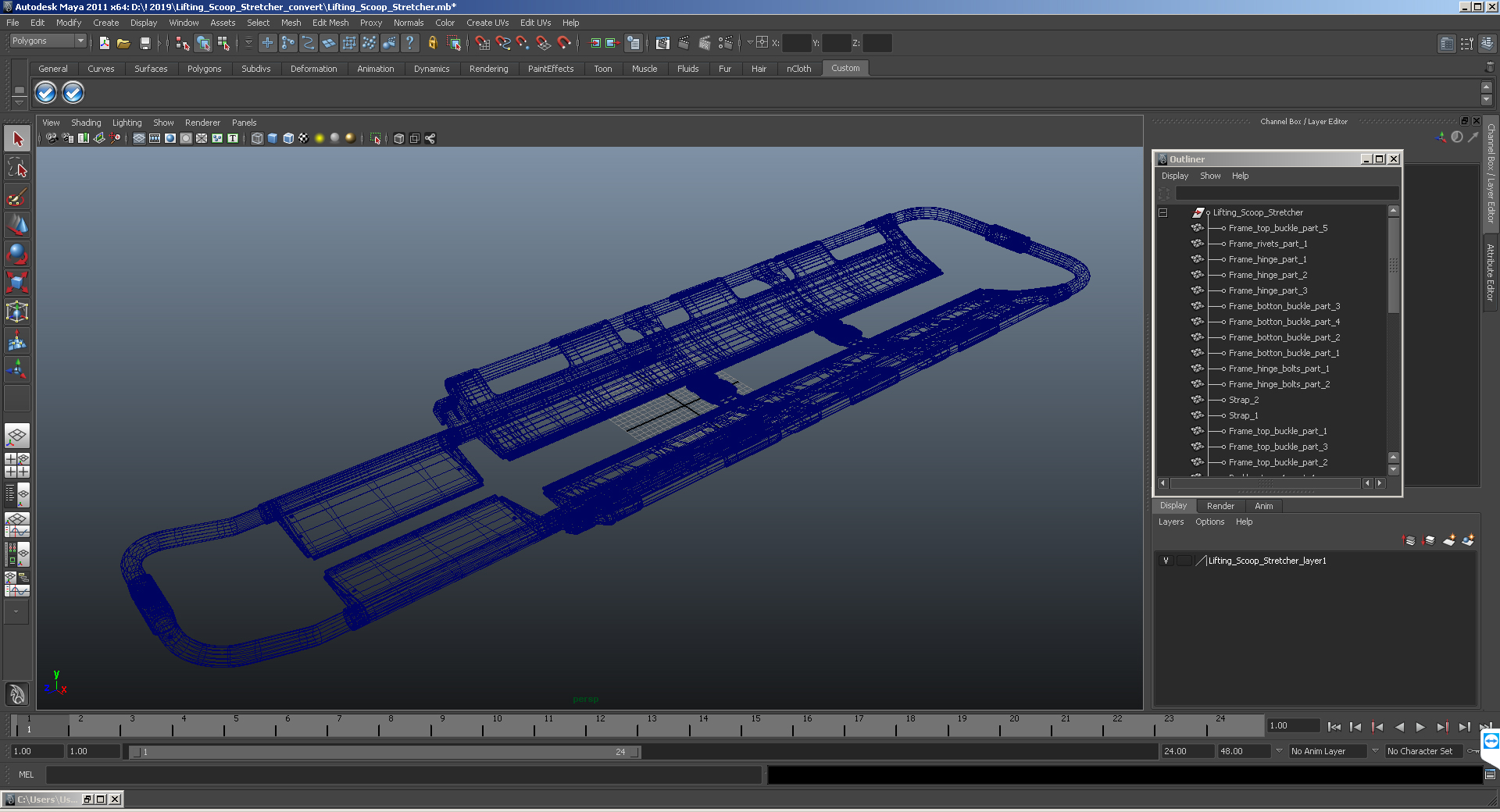Select the Universal Manipulator tool
1500x812 pixels.
click(x=17, y=312)
